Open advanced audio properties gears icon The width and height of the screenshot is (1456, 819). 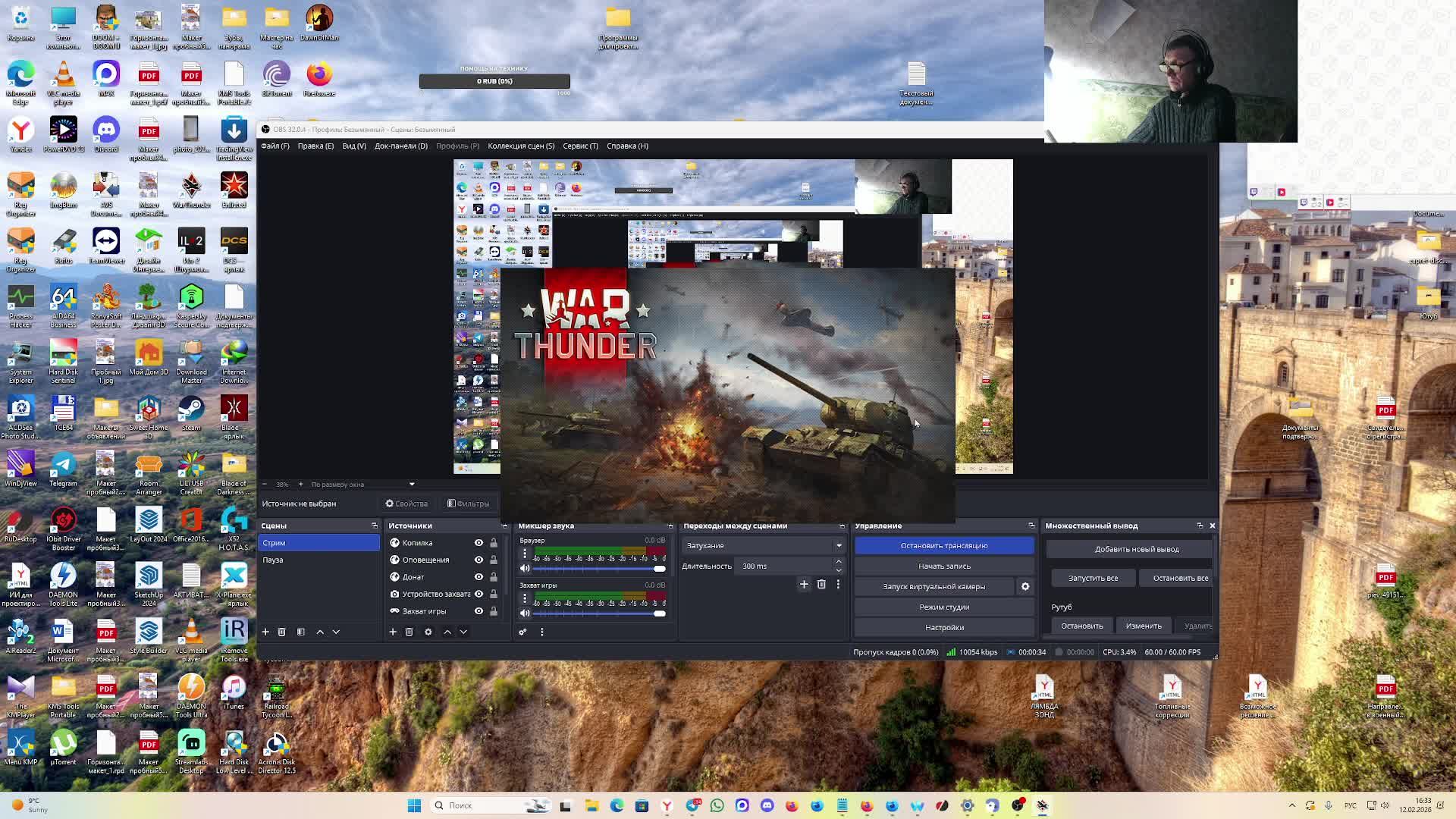click(522, 632)
